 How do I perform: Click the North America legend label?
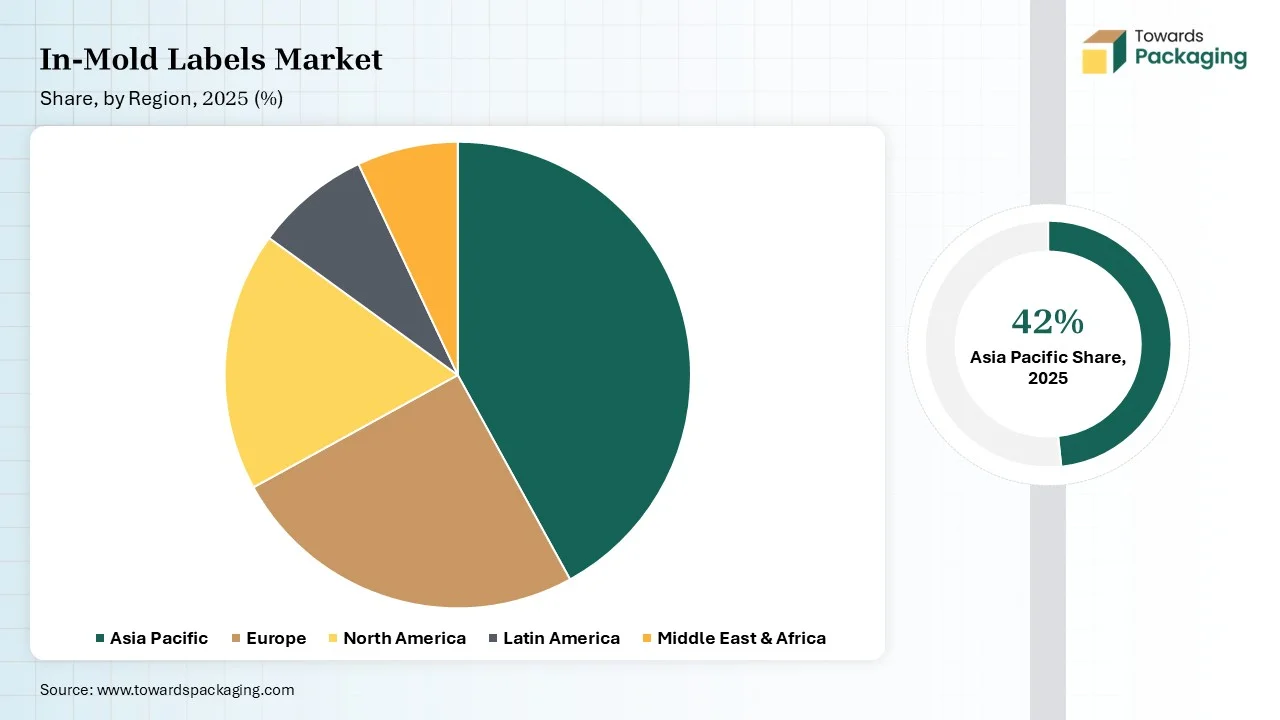point(404,638)
